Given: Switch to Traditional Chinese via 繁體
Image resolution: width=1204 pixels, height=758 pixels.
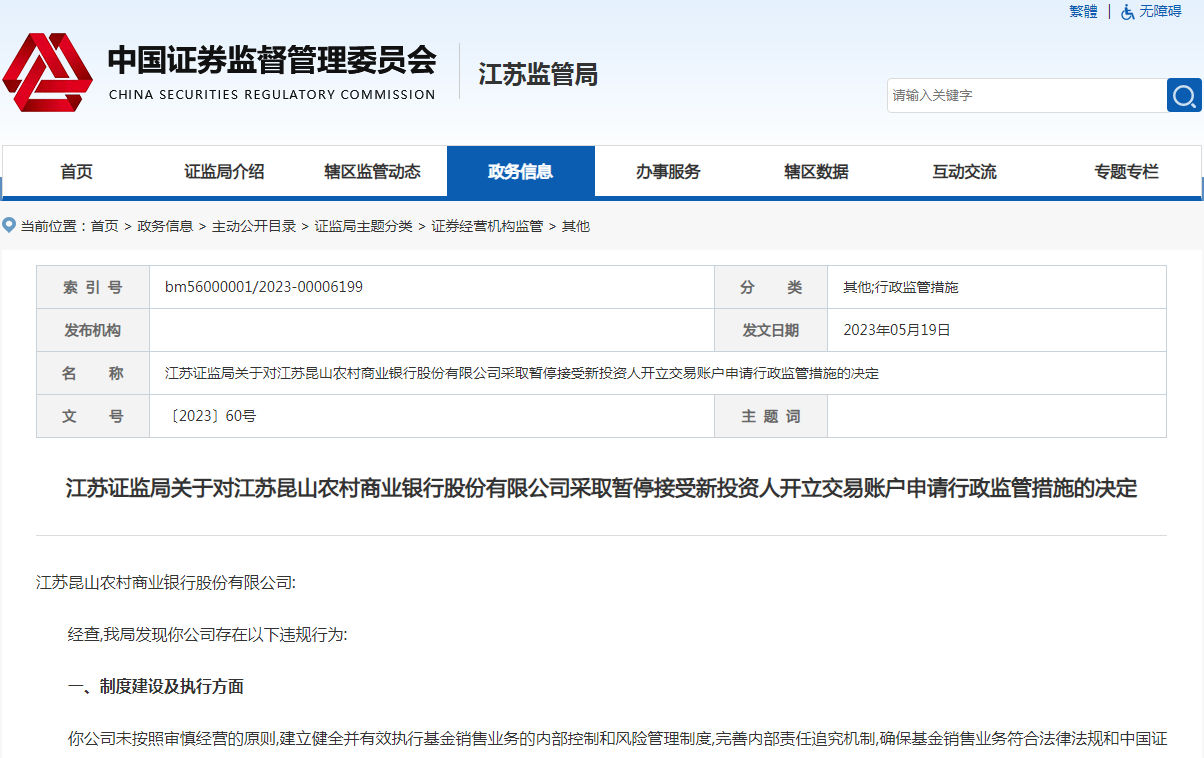Looking at the screenshot, I should 1083,12.
